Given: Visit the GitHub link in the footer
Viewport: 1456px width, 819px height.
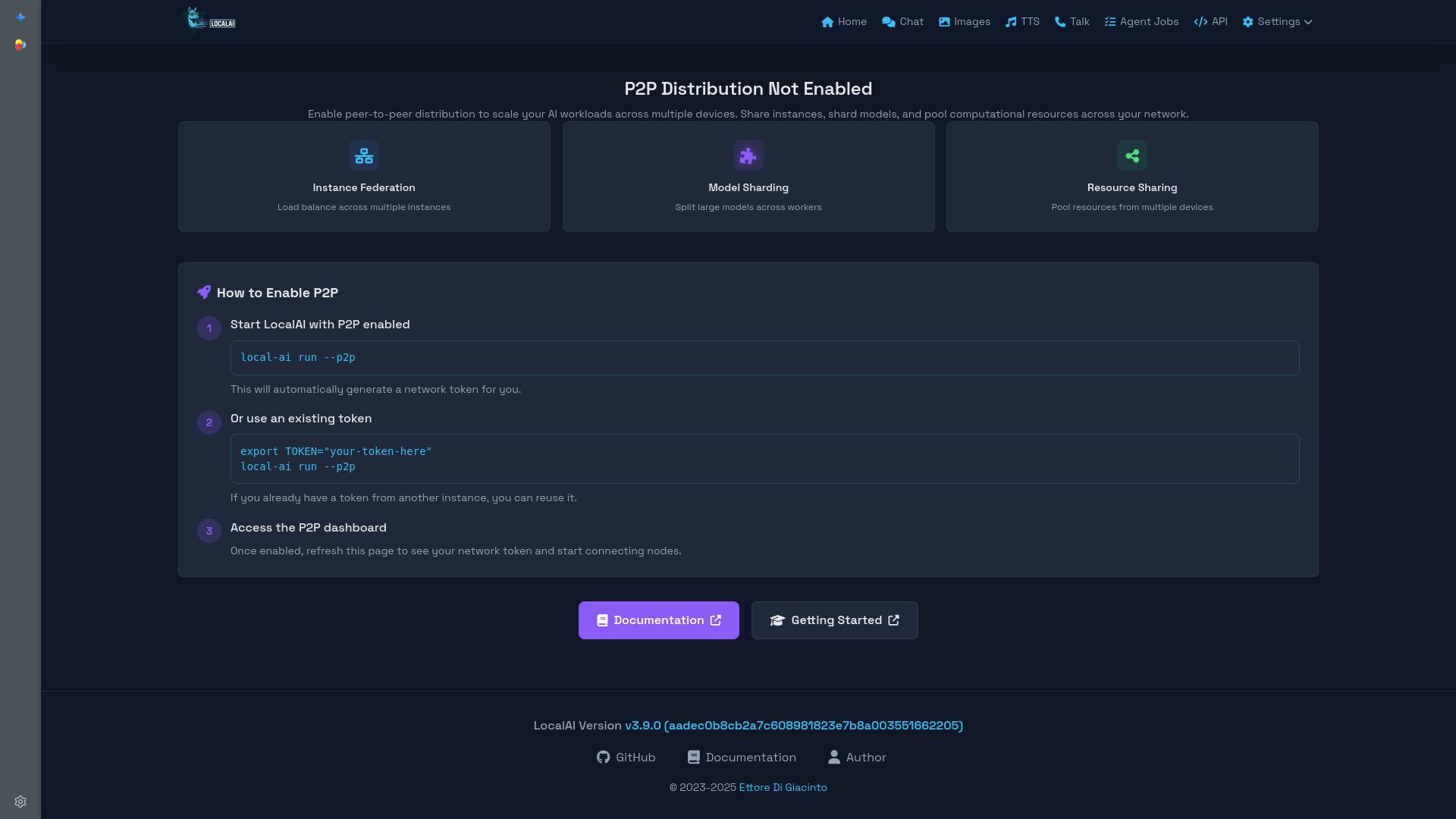Looking at the screenshot, I should (x=626, y=757).
